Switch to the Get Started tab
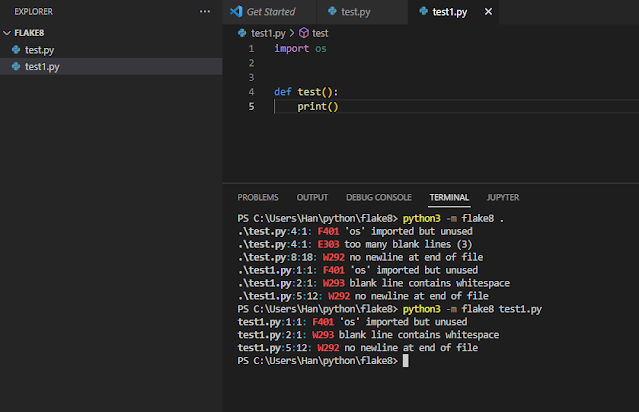The height and width of the screenshot is (412, 639). coord(270,12)
